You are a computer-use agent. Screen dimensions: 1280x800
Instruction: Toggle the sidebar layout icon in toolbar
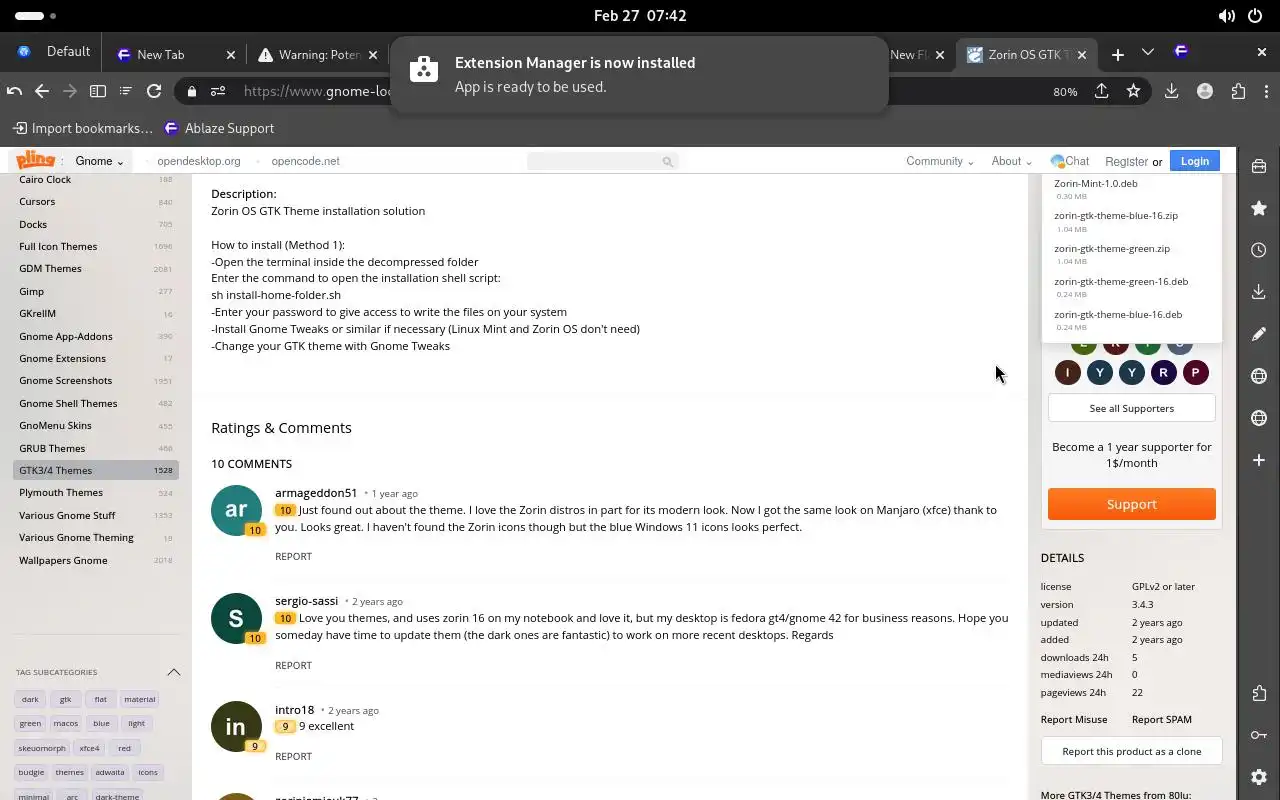click(98, 91)
